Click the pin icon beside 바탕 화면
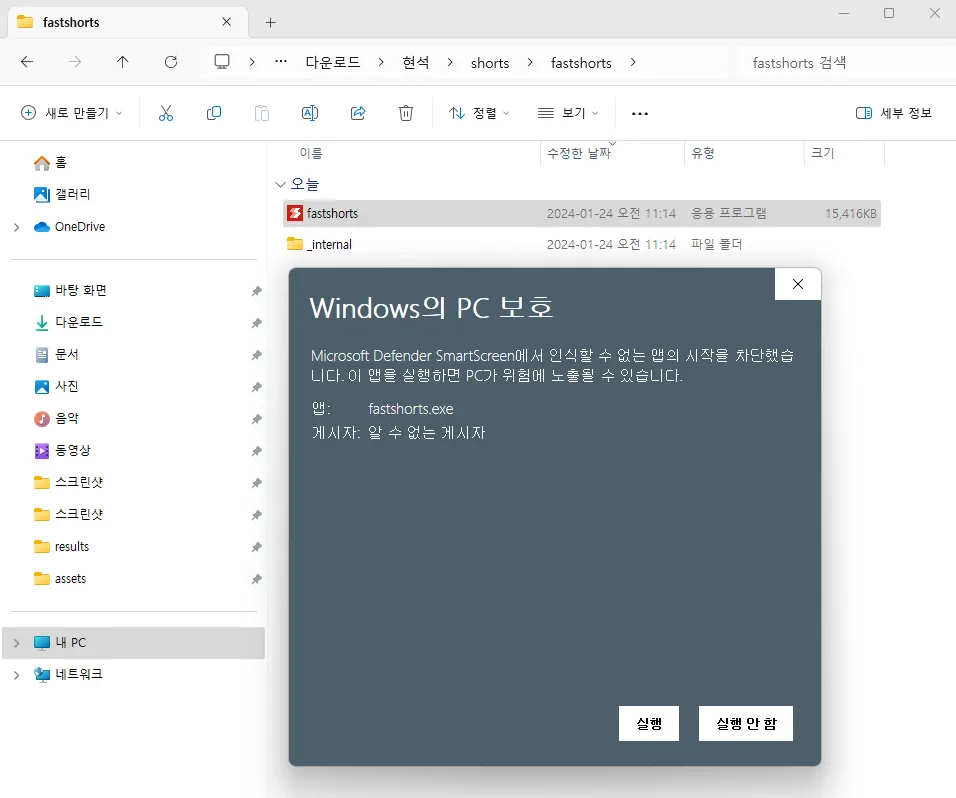This screenshot has width=956, height=798. [x=257, y=291]
